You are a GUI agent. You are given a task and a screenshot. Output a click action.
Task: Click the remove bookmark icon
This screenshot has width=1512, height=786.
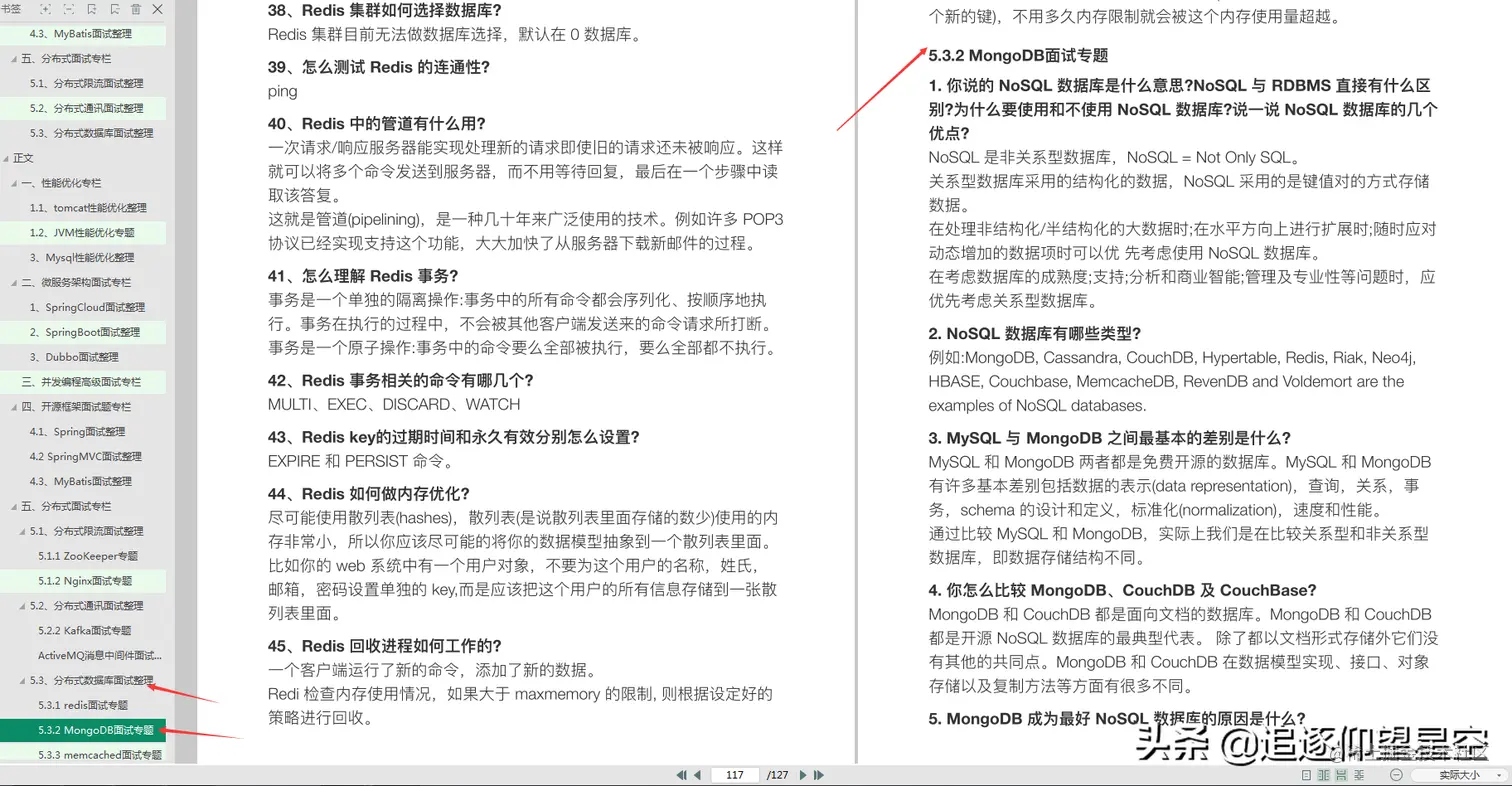pyautogui.click(x=114, y=9)
